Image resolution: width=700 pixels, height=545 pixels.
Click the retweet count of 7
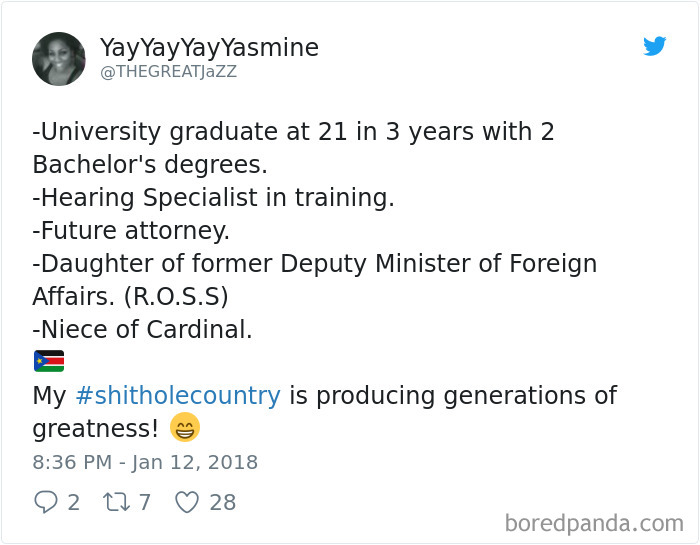click(145, 502)
